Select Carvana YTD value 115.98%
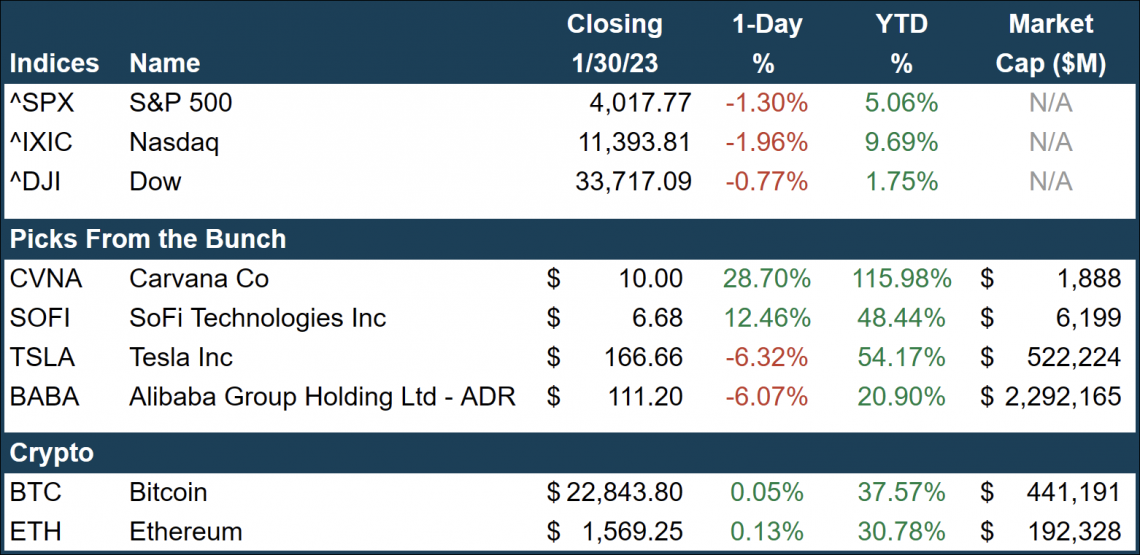This screenshot has height=555, width=1140. 897,278
